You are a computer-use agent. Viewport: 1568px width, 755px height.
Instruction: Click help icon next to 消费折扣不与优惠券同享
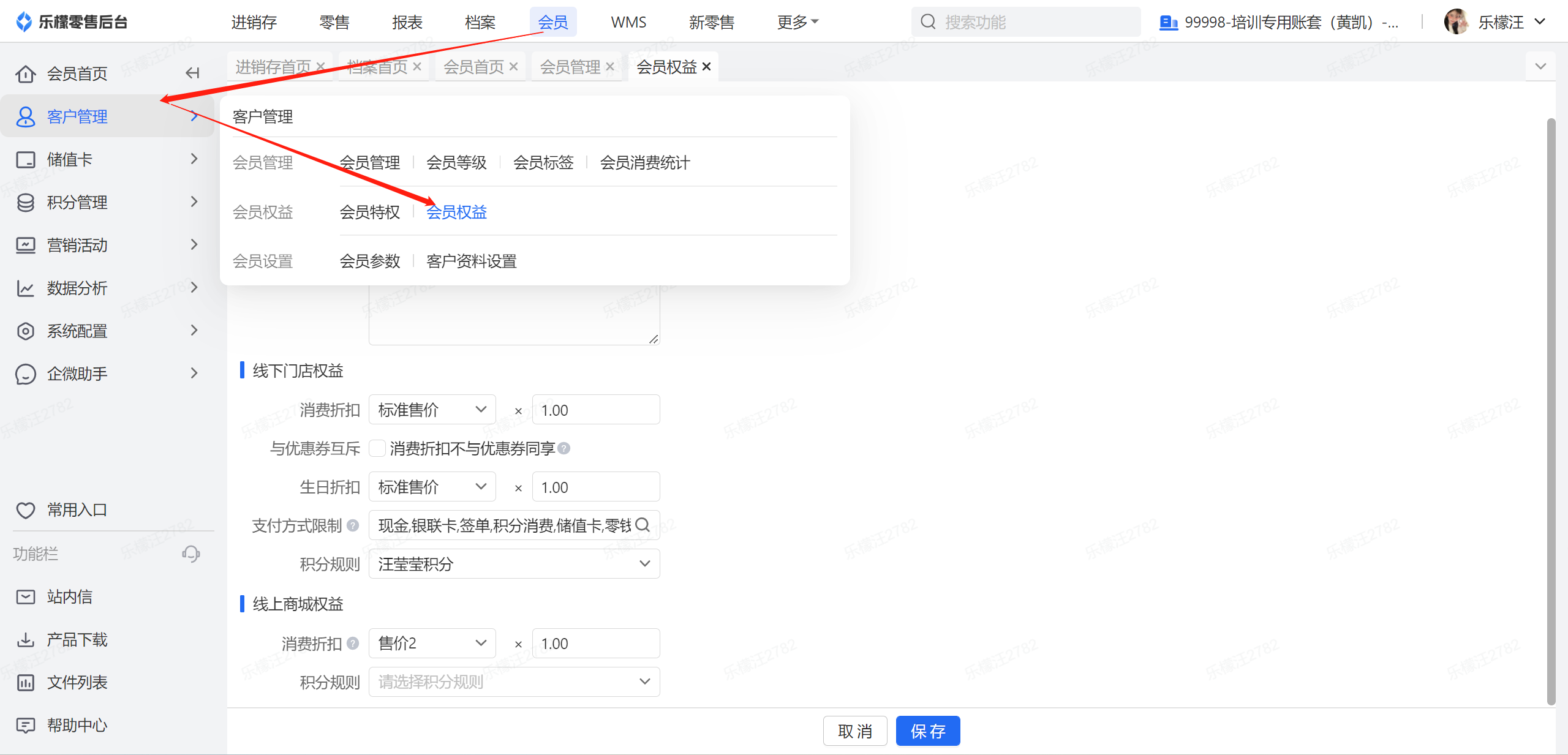pos(565,448)
